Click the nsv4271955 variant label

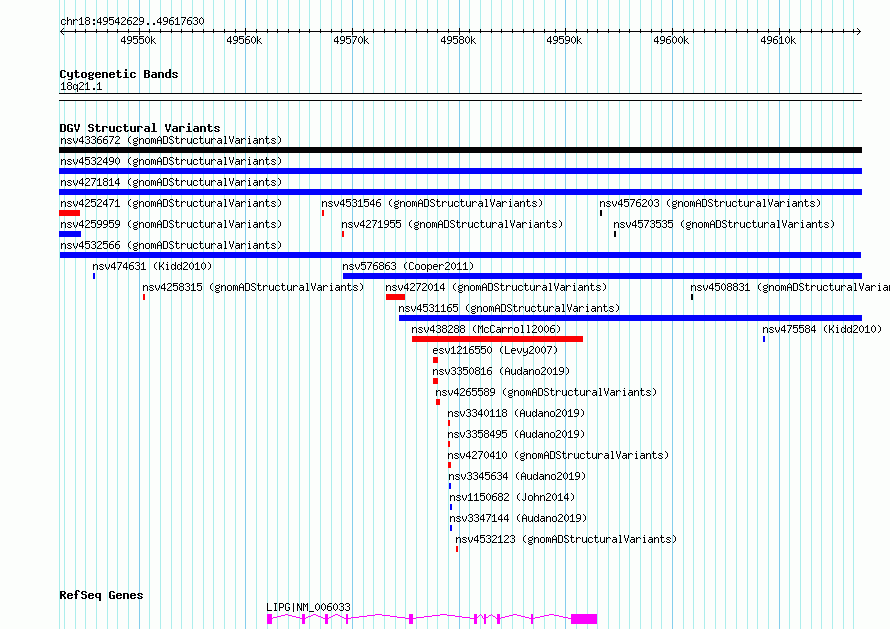click(x=452, y=224)
